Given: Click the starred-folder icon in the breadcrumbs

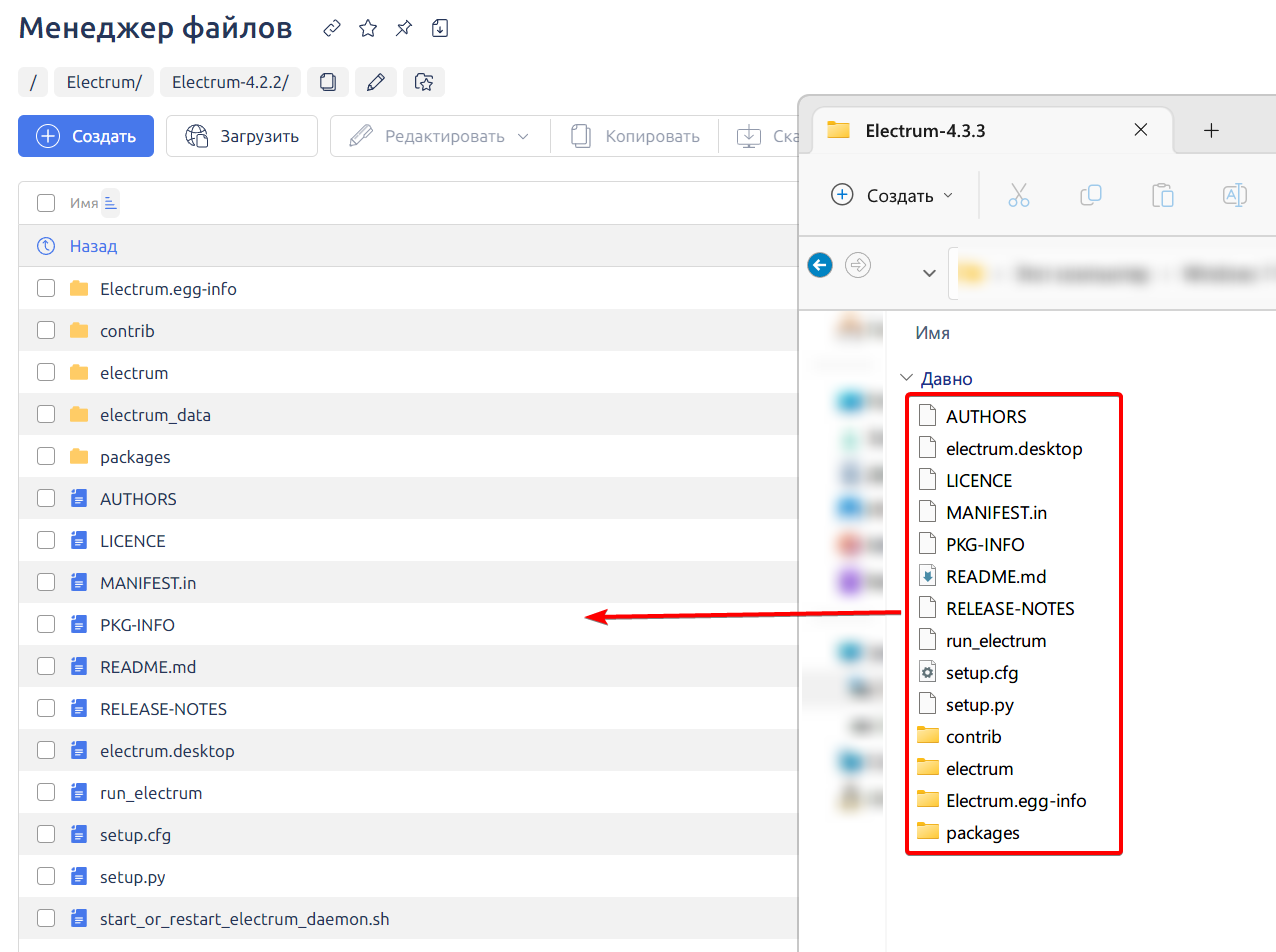Looking at the screenshot, I should 424,83.
